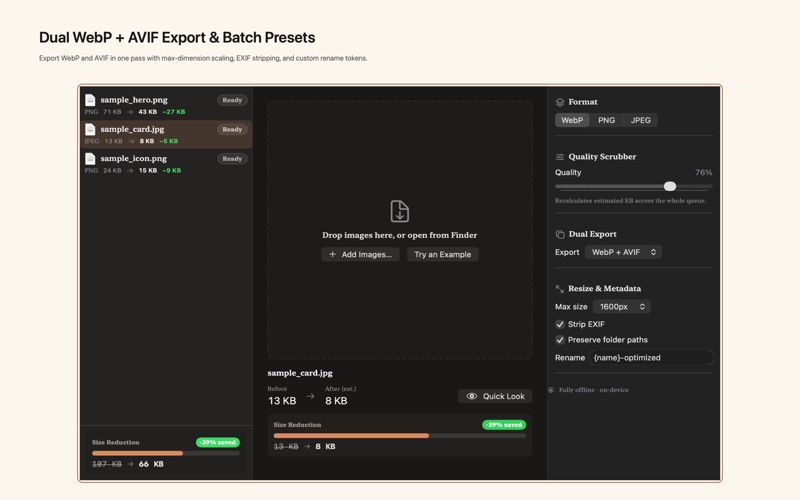Toggle the Preserve folder paths checkbox
Screen dimensions: 800x500
tap(560, 340)
